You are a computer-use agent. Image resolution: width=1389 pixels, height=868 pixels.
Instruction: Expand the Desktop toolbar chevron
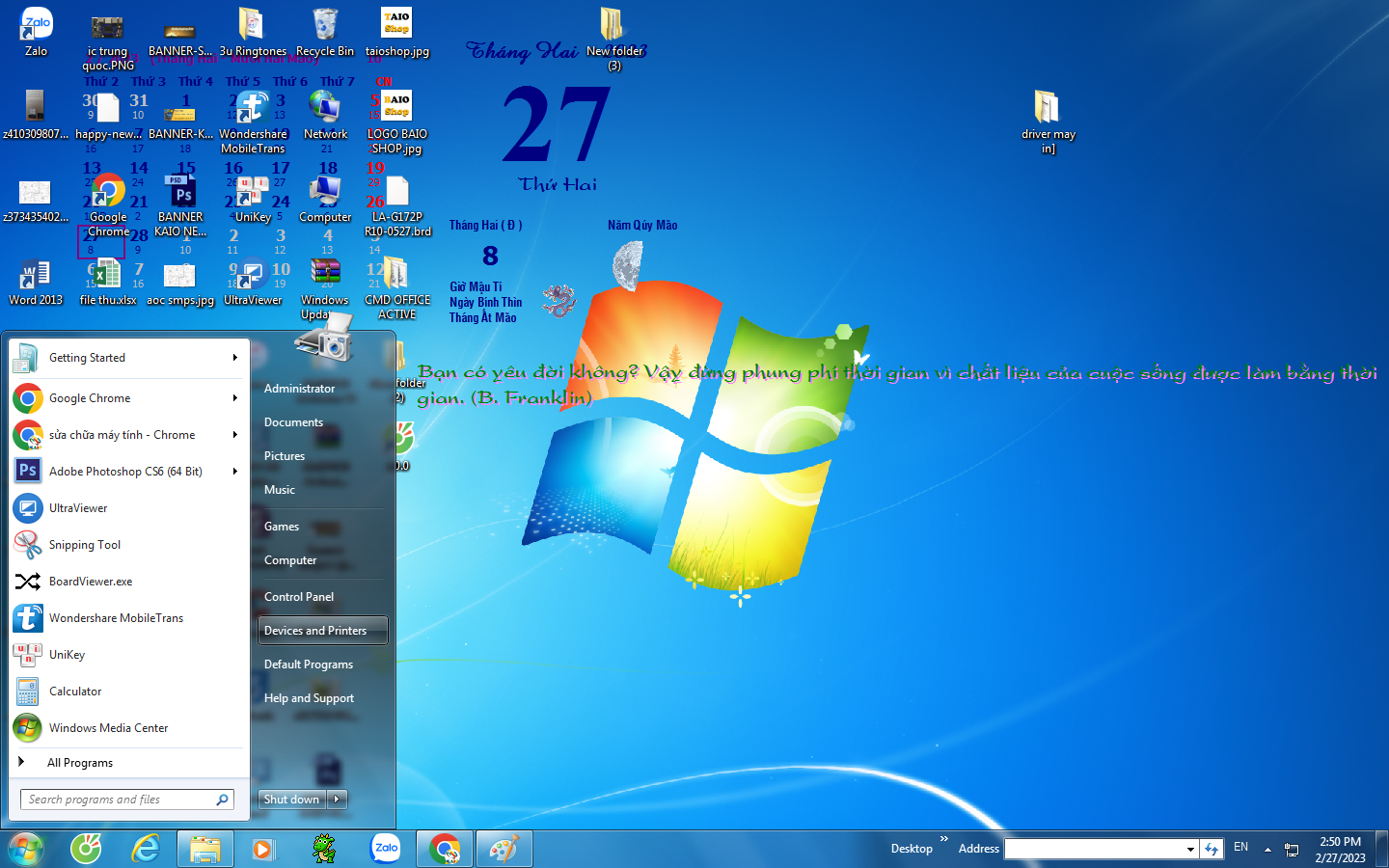pos(944,839)
